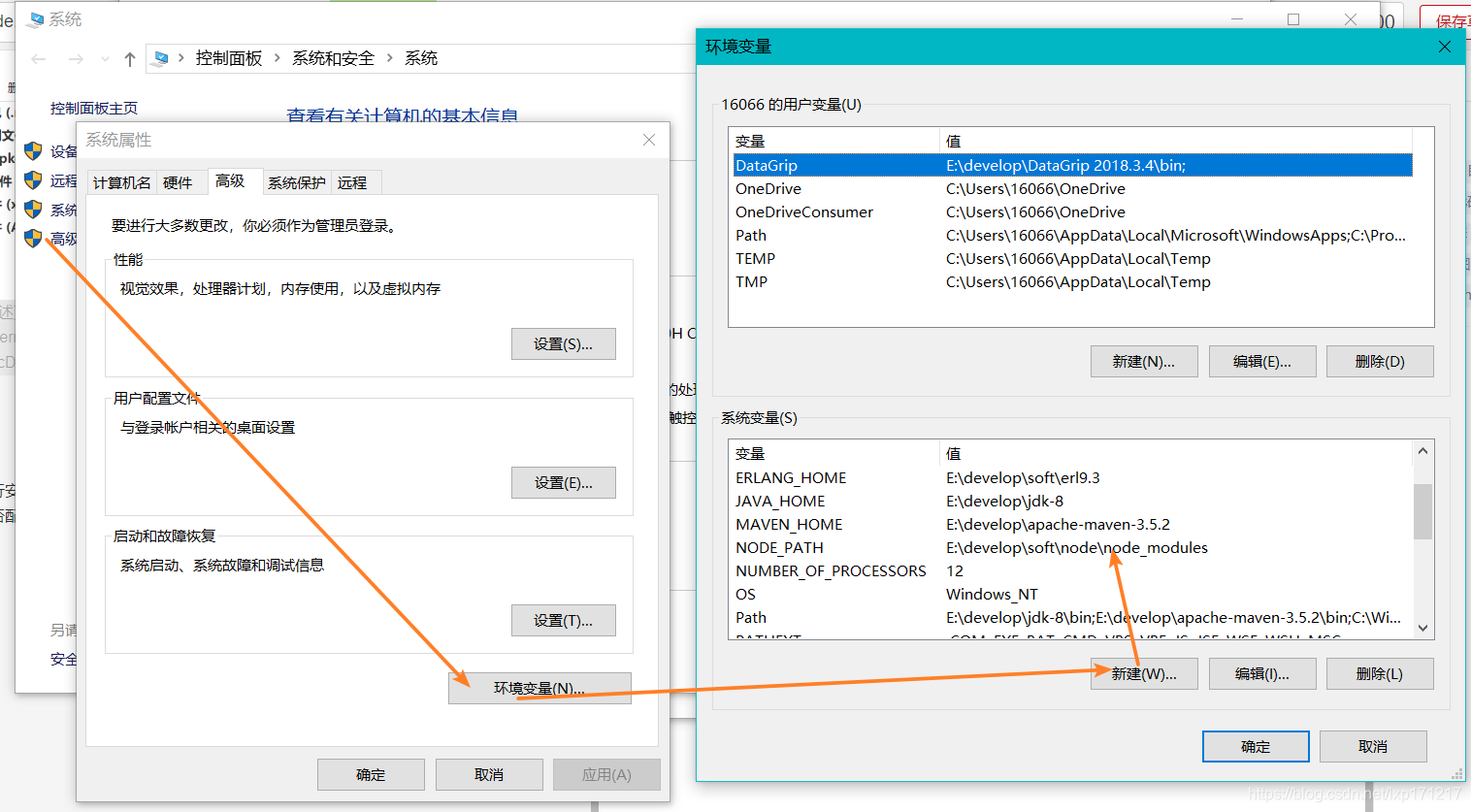The width and height of the screenshot is (1471, 812).
Task: Select the ERLANG_HOME system variable
Action: coord(1072,478)
